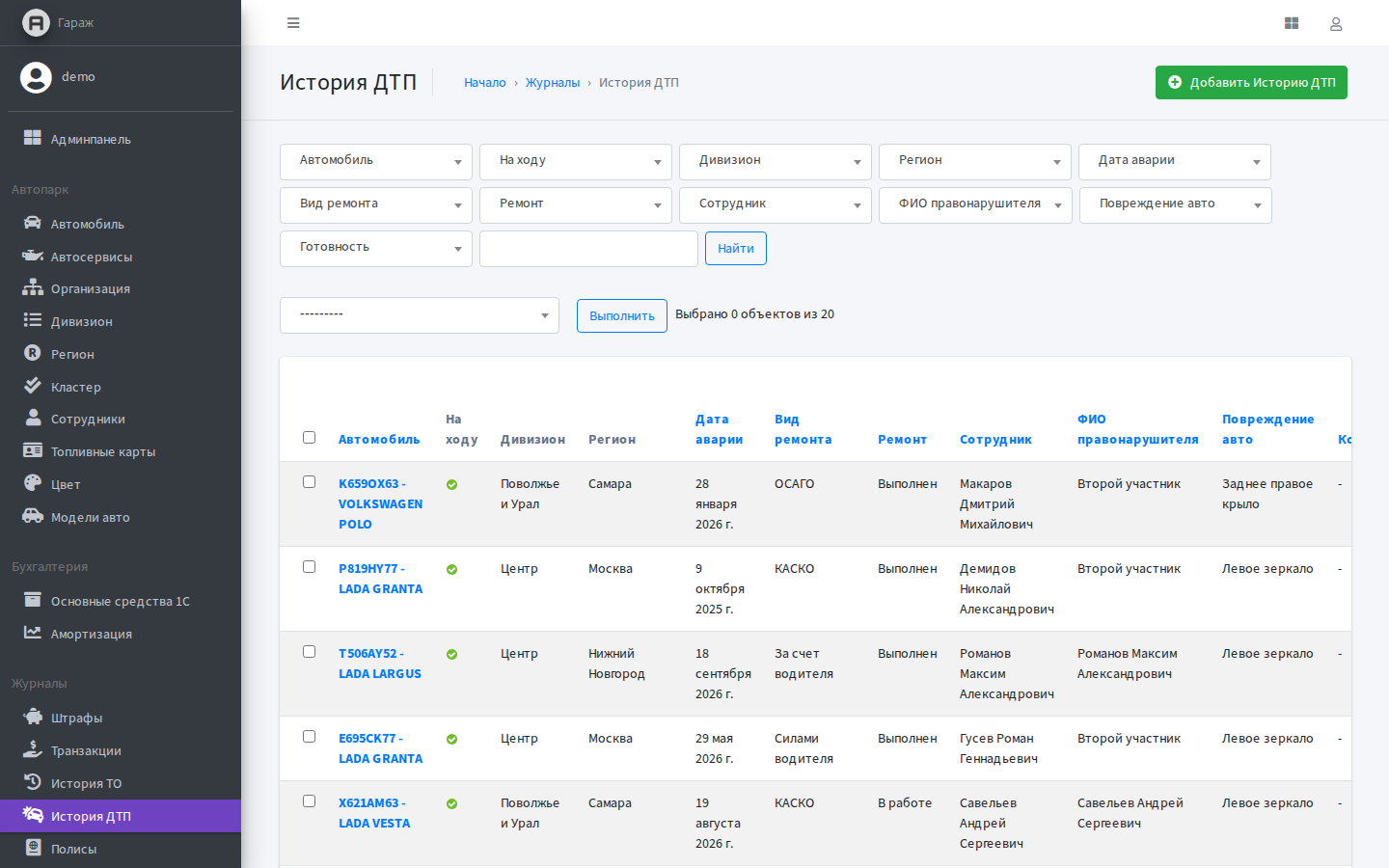The width and height of the screenshot is (1389, 868).
Task: Click the Транзакции money icon
Action: pyautogui.click(x=33, y=749)
